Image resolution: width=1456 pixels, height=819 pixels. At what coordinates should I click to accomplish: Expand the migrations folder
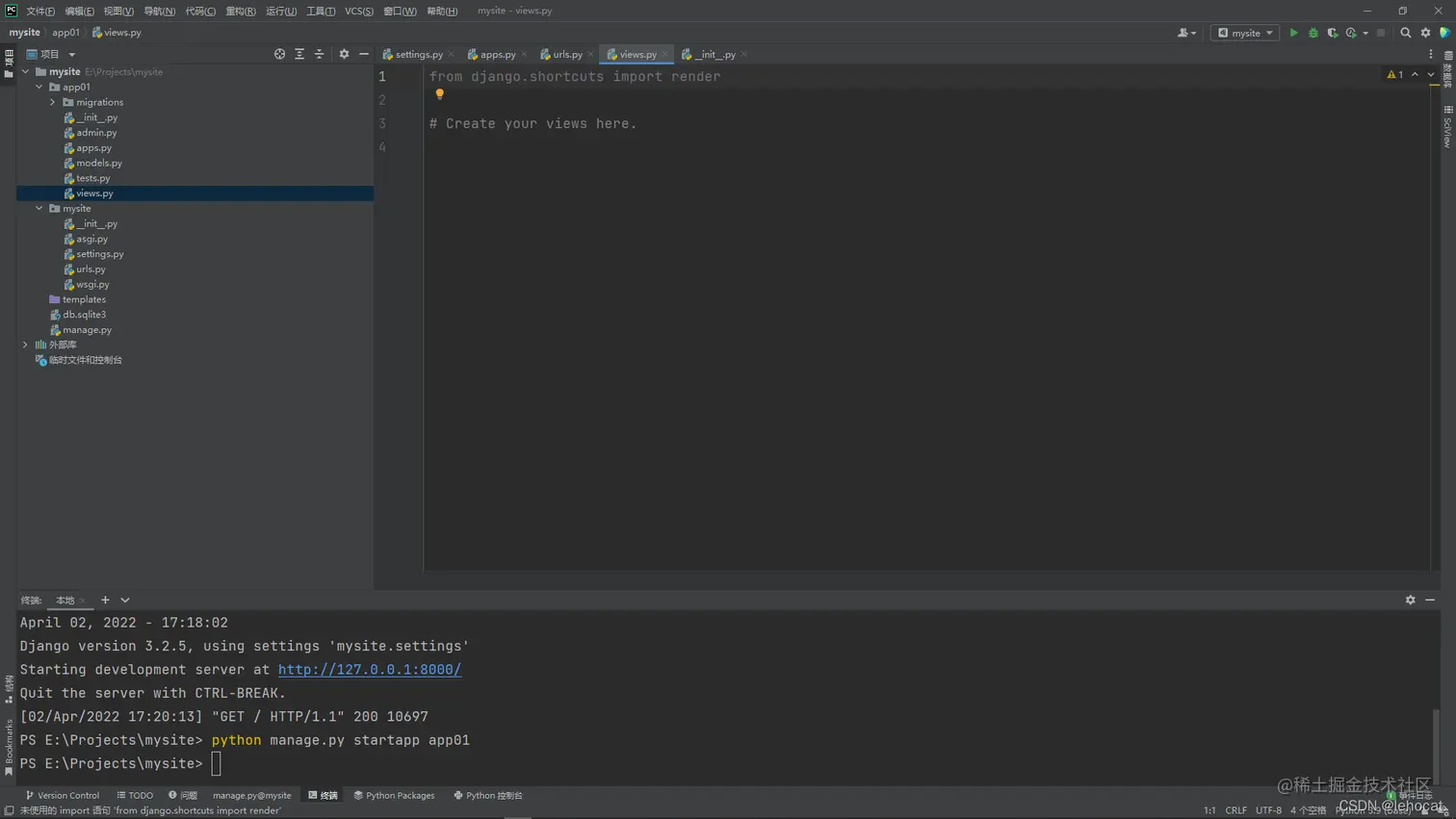tap(53, 102)
